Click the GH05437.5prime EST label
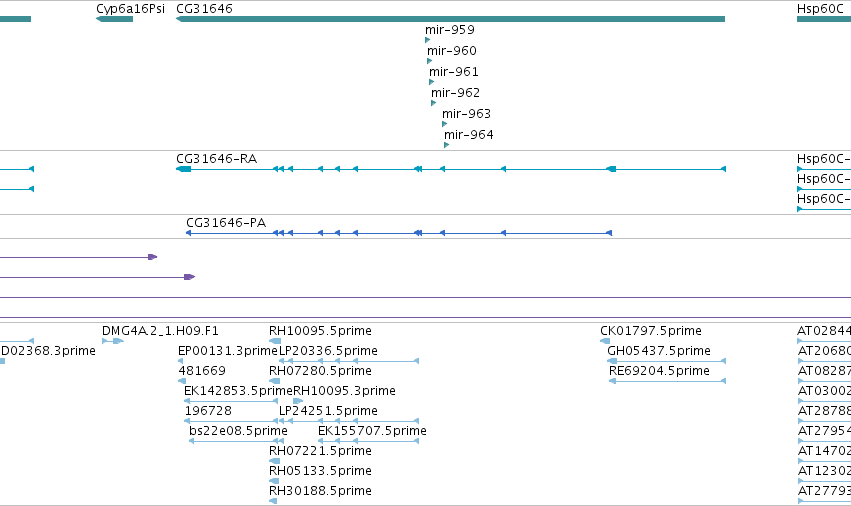Image resolution: width=851 pixels, height=506 pixels. tap(659, 351)
